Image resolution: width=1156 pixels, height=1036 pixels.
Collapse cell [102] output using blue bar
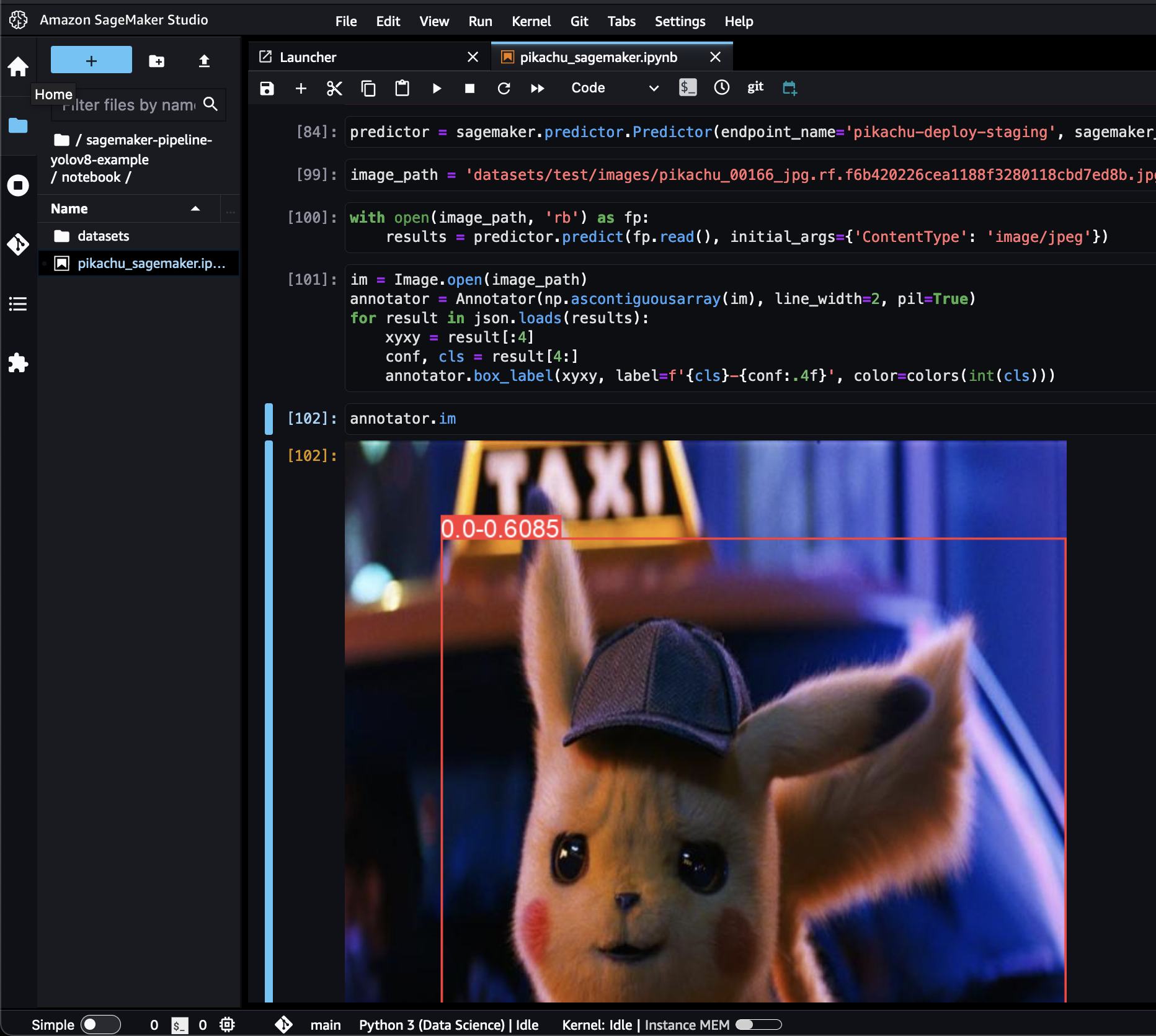click(x=269, y=721)
